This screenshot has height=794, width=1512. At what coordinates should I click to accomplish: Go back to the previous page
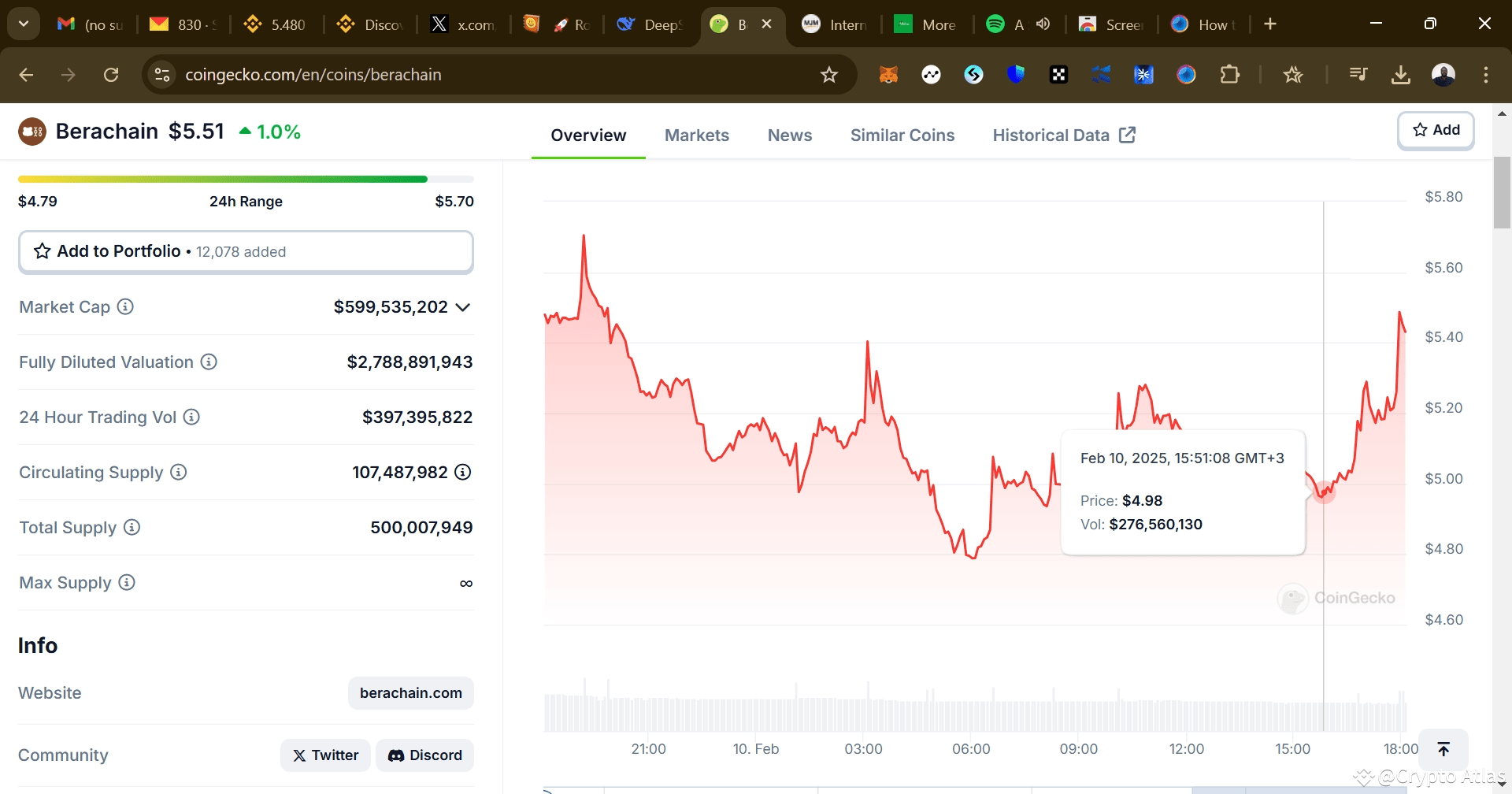(x=26, y=75)
